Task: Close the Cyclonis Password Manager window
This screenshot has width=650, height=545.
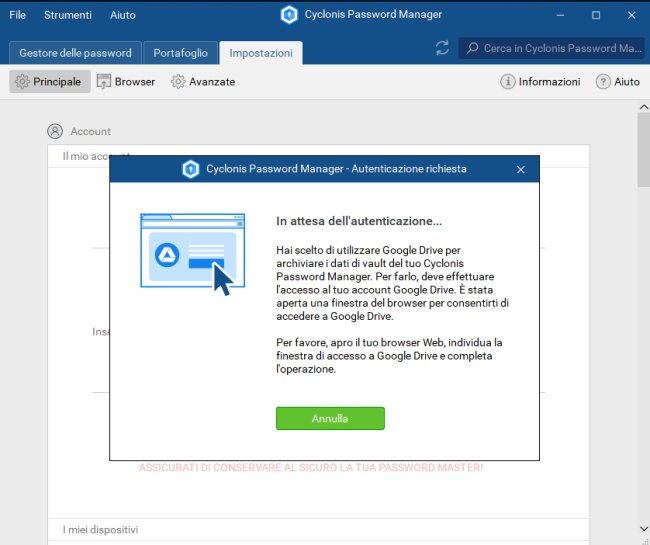Action: (631, 15)
